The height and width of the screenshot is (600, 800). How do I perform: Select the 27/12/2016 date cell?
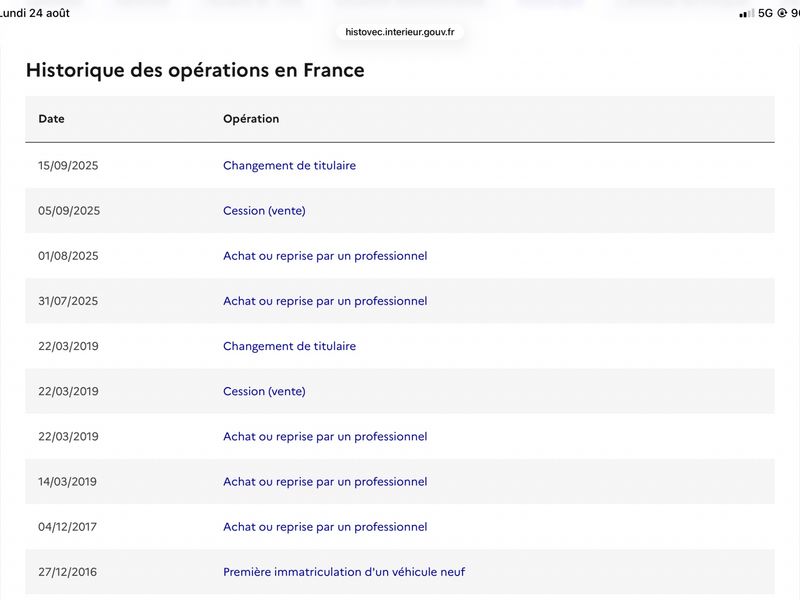tap(67, 572)
